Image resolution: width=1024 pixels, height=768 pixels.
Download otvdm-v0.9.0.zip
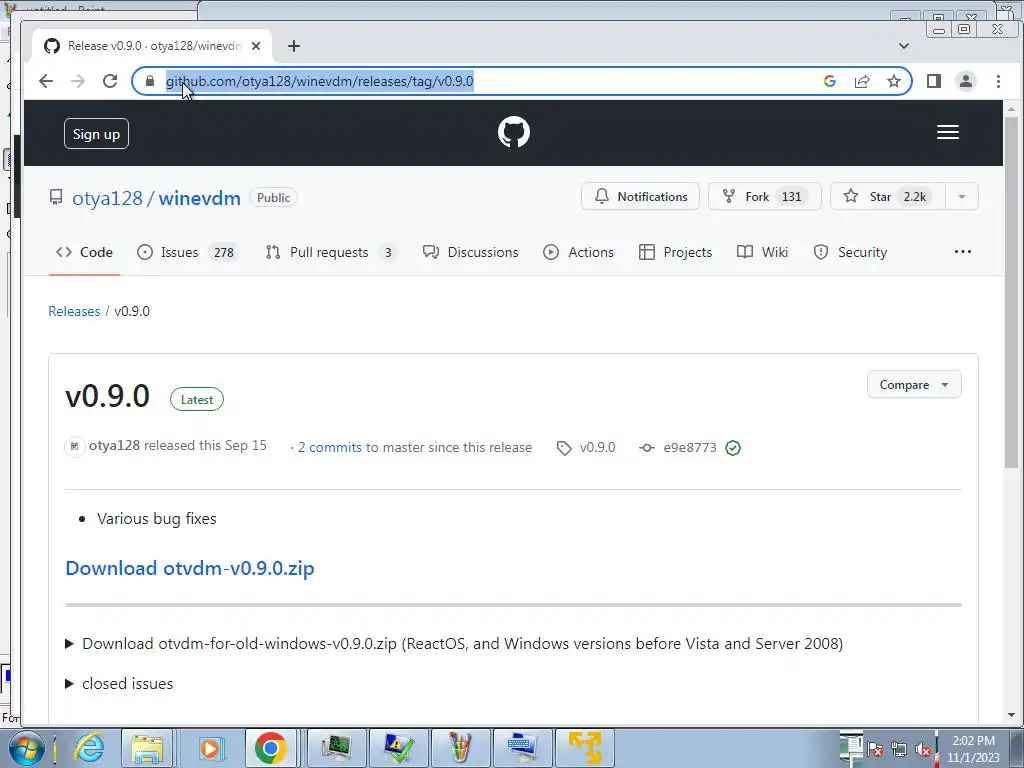click(190, 568)
